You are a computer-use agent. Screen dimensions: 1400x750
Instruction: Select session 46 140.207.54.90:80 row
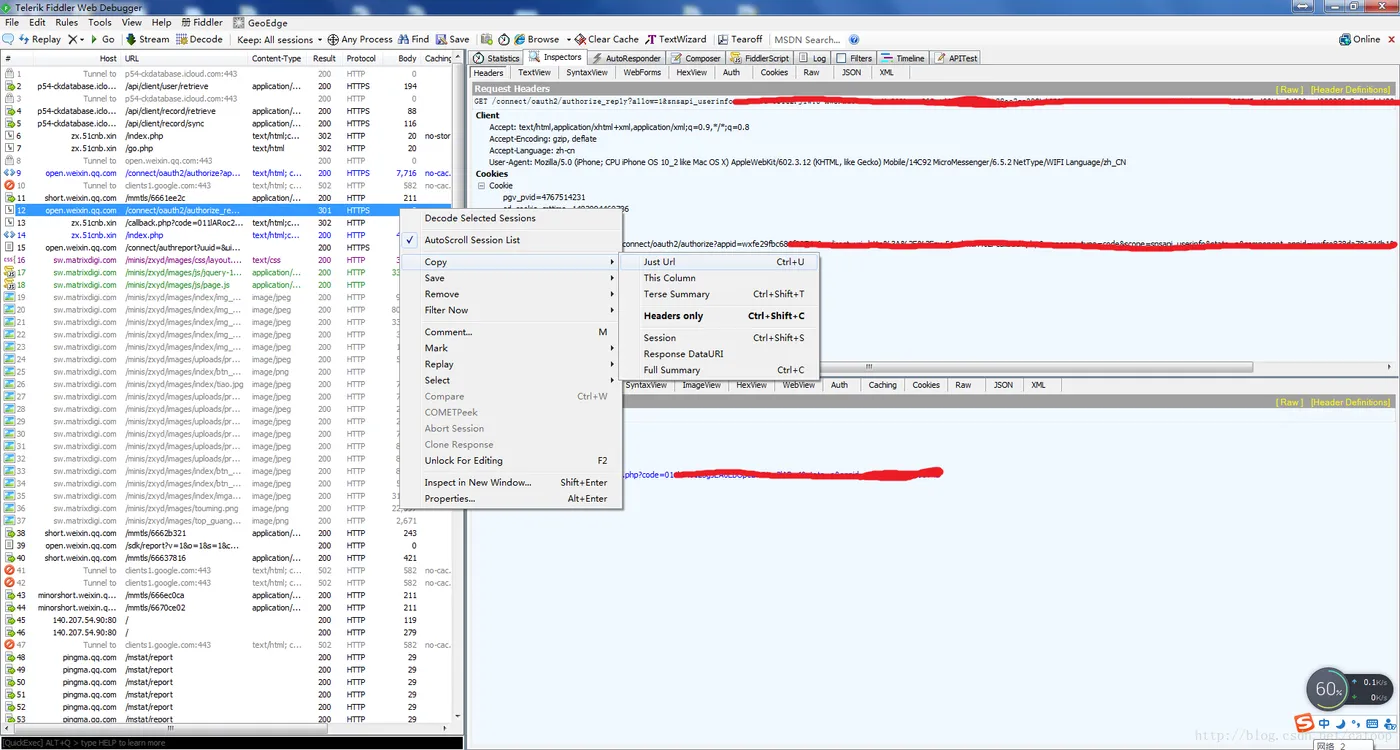(x=228, y=632)
